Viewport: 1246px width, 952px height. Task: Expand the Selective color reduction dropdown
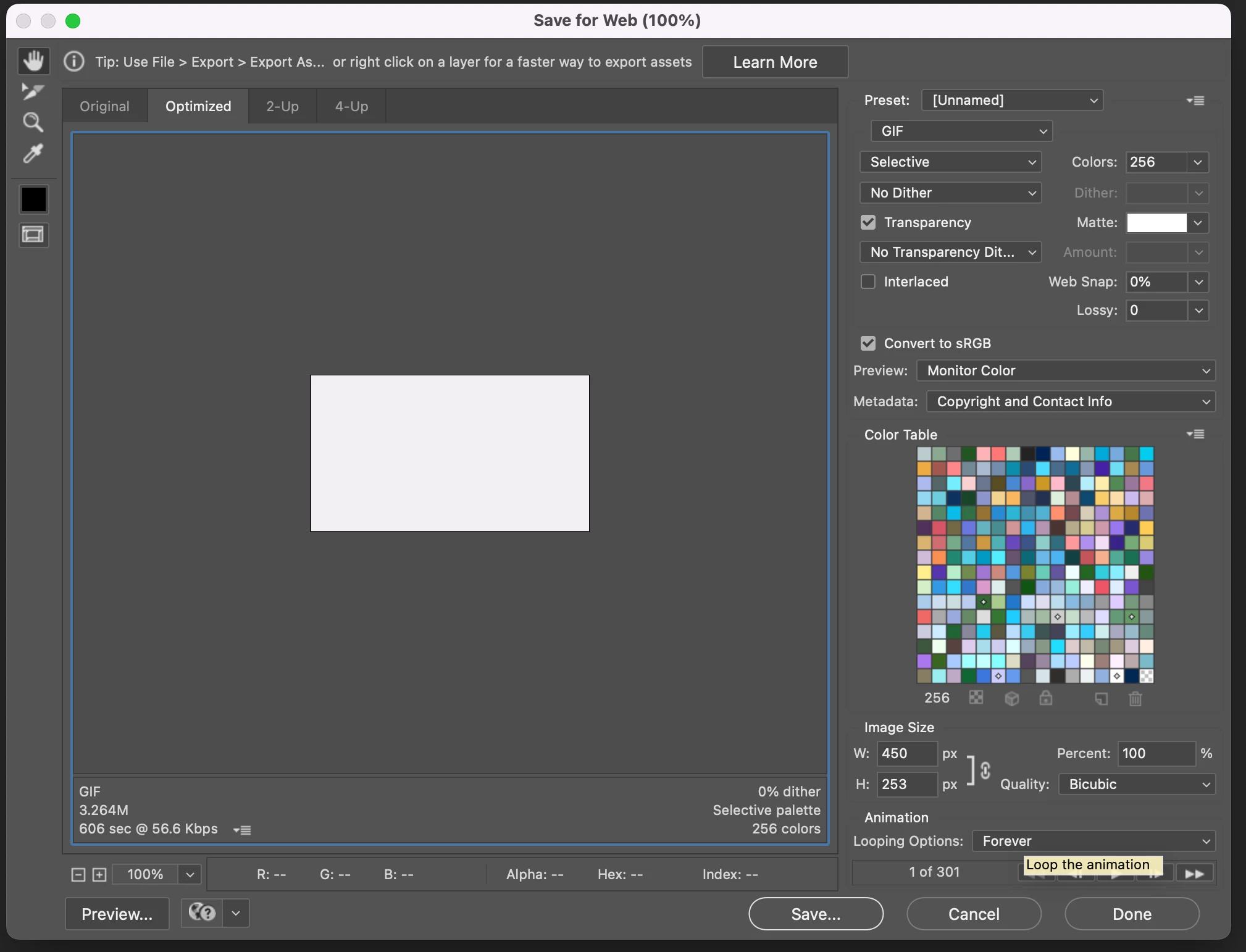[950, 162]
